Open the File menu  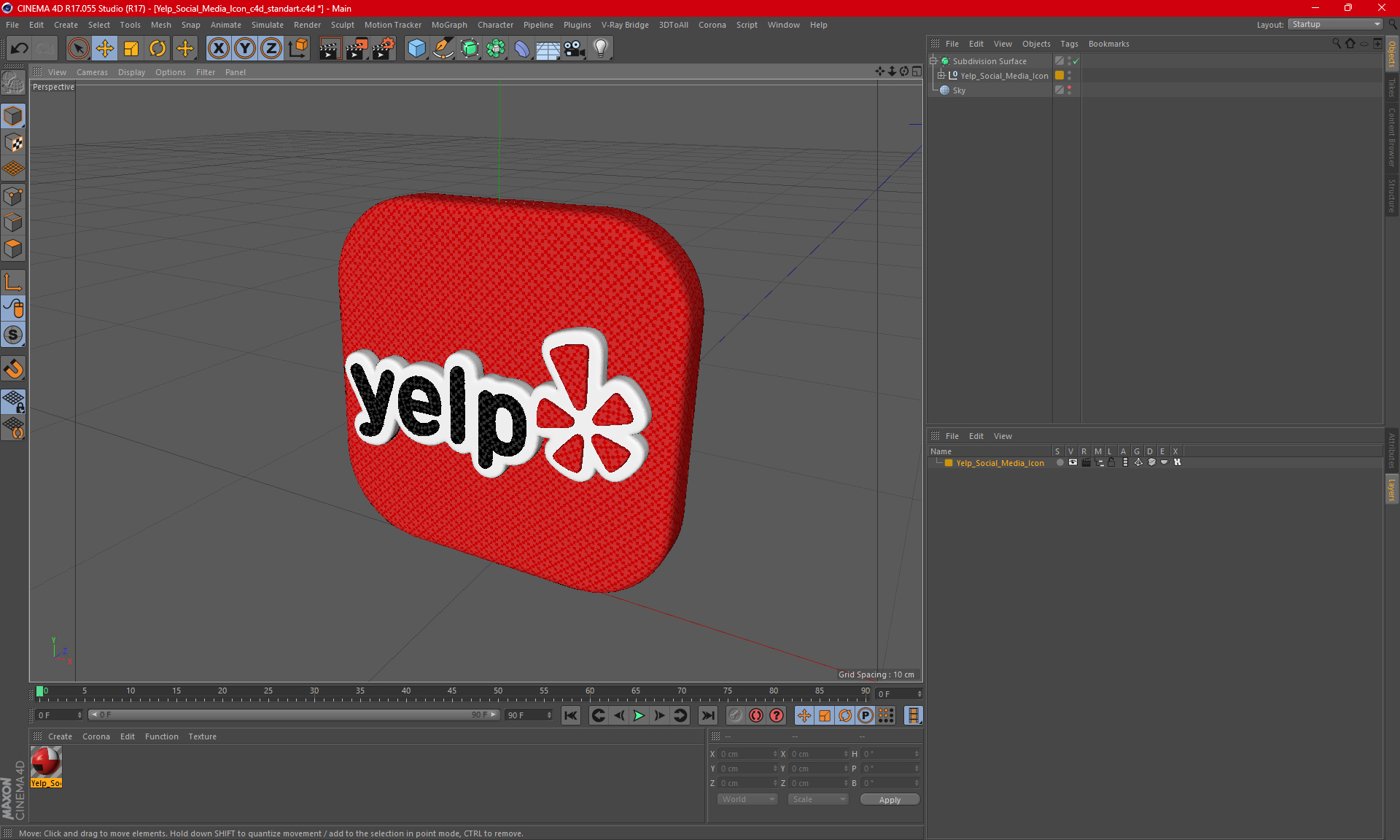(x=12, y=25)
